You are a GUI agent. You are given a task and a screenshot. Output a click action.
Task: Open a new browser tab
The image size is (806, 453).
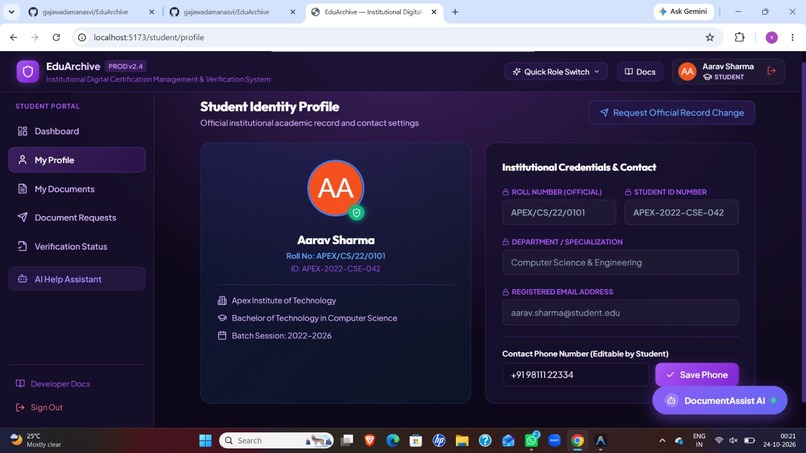(x=455, y=12)
